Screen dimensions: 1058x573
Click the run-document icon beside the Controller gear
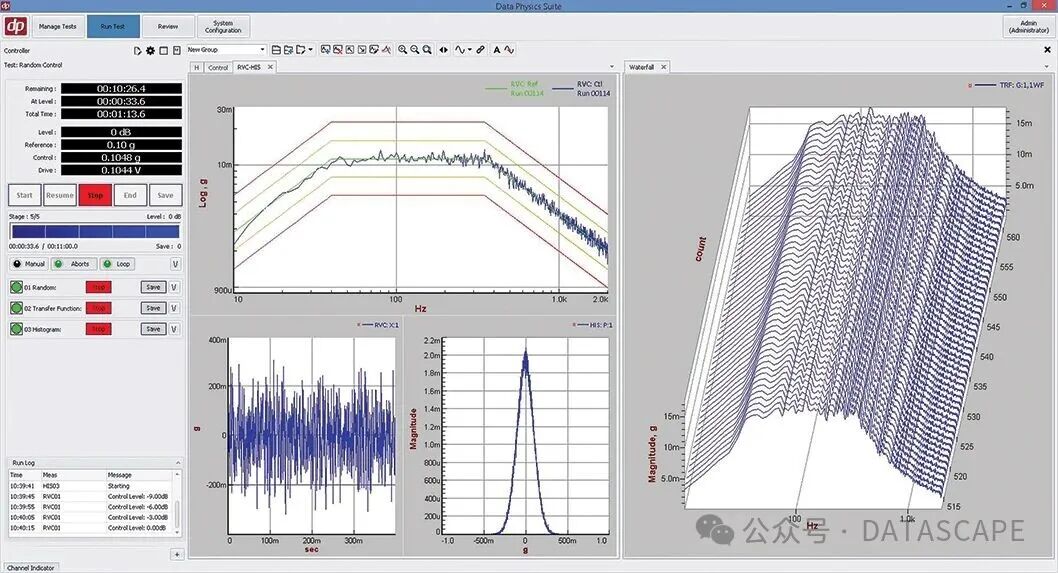click(138, 51)
